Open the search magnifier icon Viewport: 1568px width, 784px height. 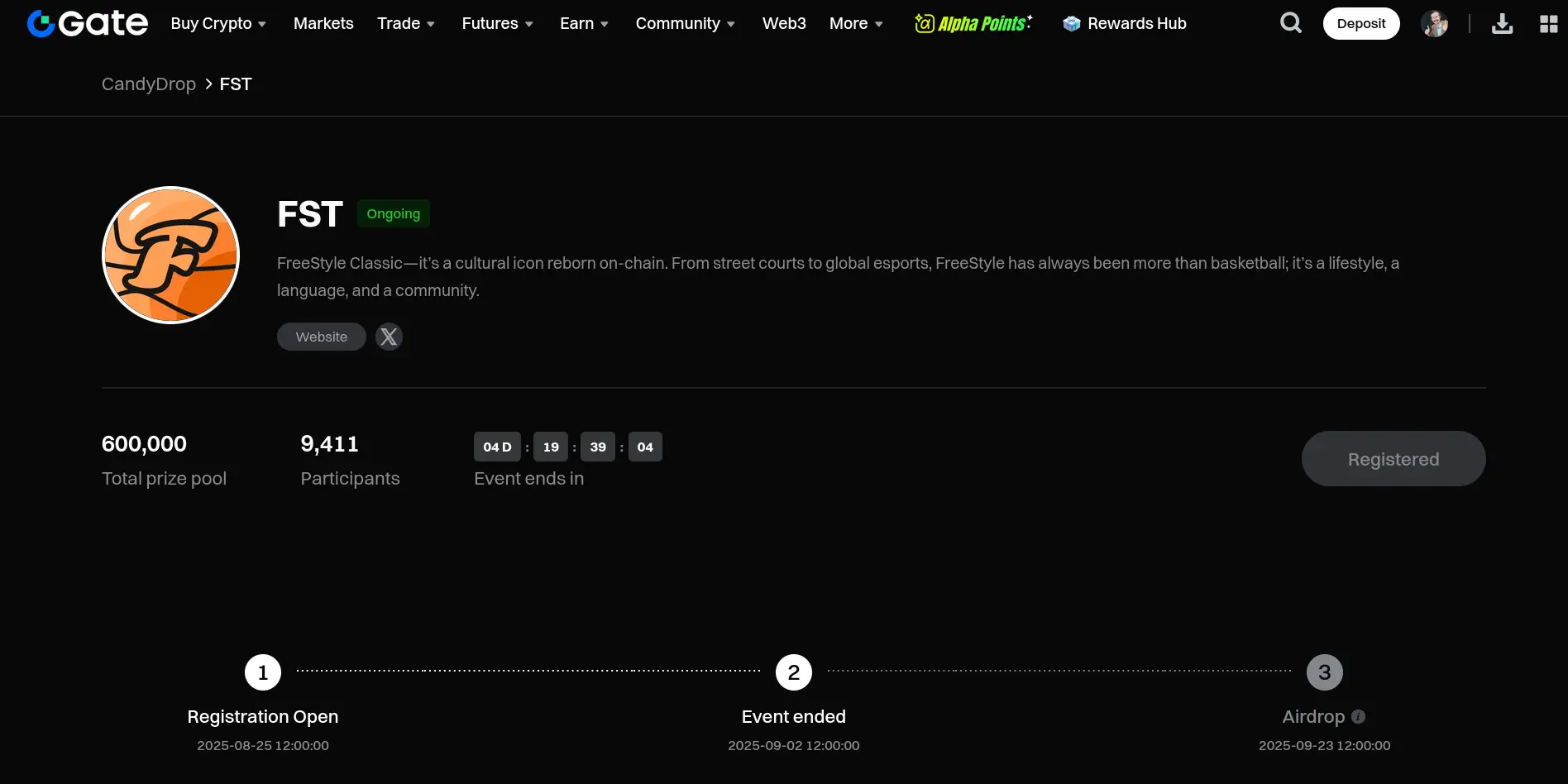(1291, 23)
